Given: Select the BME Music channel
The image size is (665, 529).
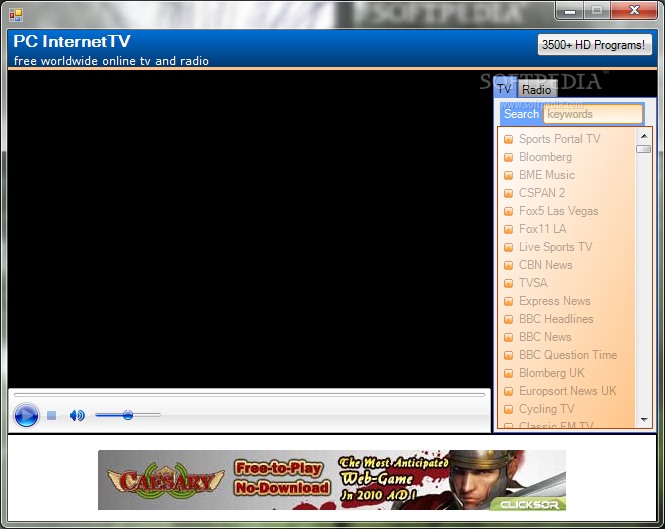Looking at the screenshot, I should click(x=547, y=175).
